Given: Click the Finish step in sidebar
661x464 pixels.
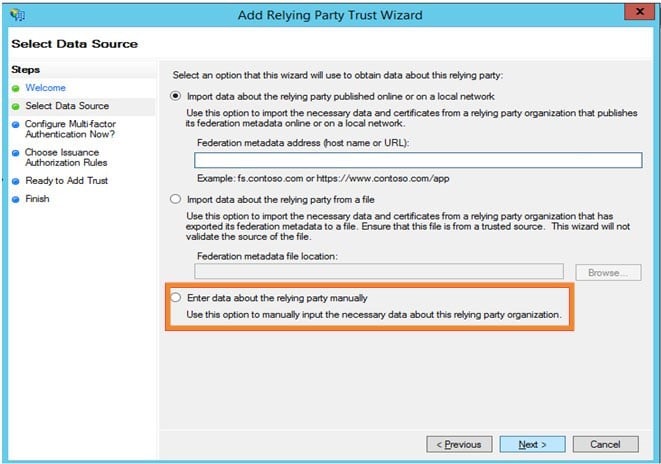Looking at the screenshot, I should click(x=37, y=199).
